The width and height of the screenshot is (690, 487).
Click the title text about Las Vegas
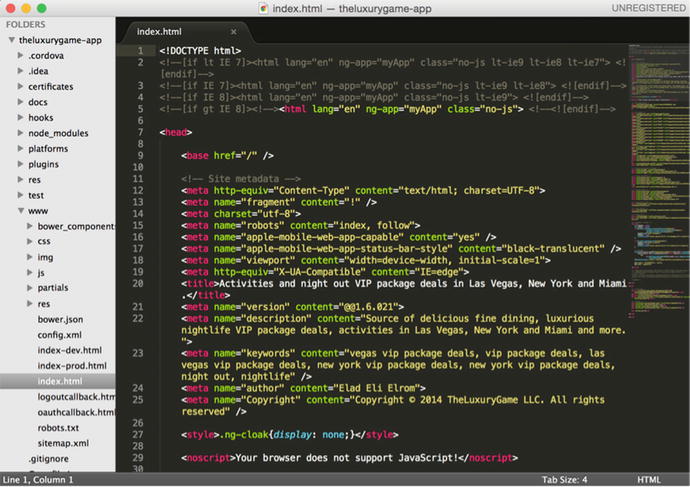(x=422, y=284)
